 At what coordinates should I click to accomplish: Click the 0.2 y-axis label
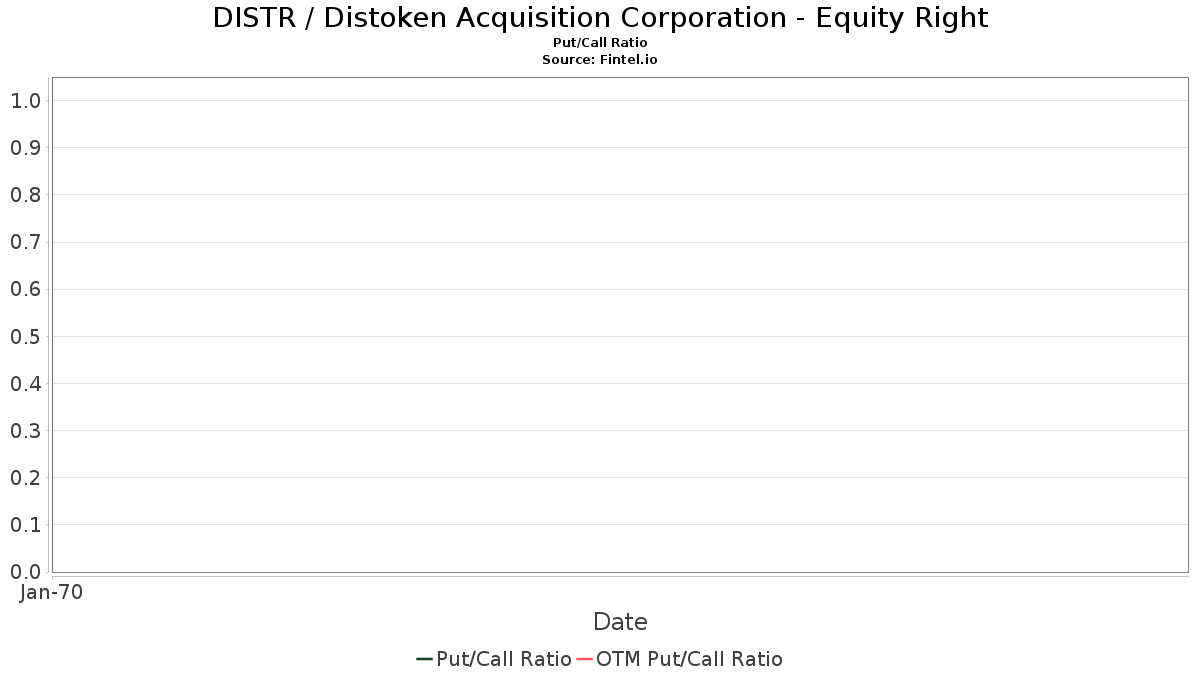point(25,477)
